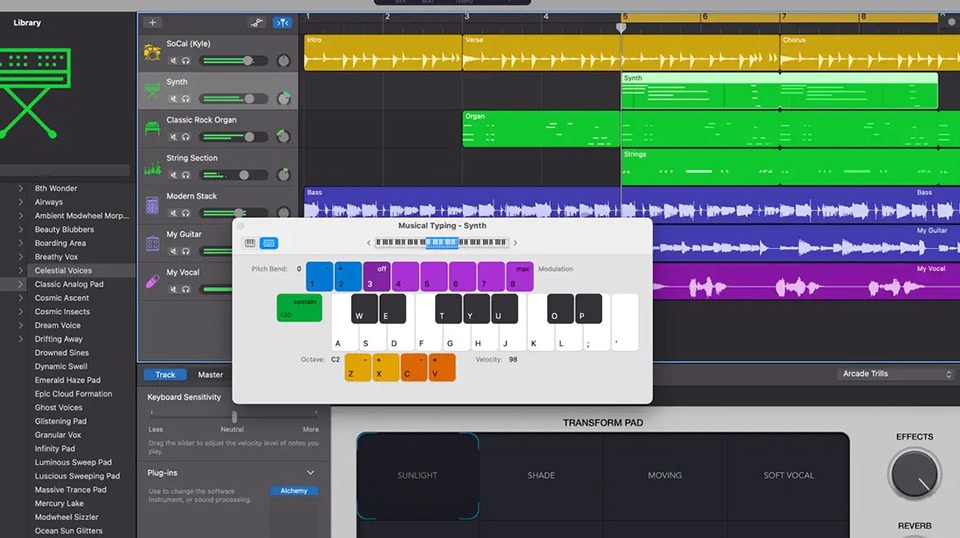Screen dimensions: 960x538
Task: Click the My Guitar track icon
Action: click(x=152, y=243)
